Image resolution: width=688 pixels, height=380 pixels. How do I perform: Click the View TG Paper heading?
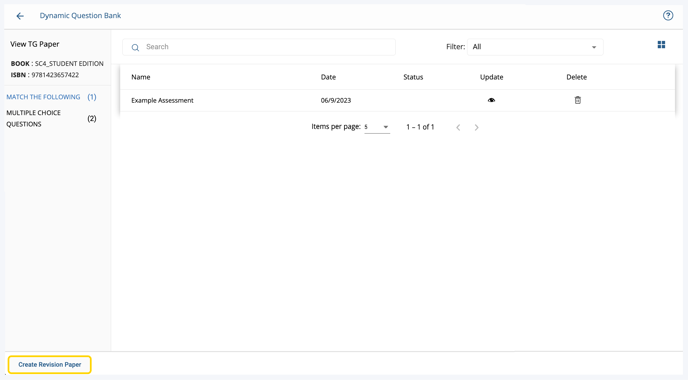coord(35,44)
